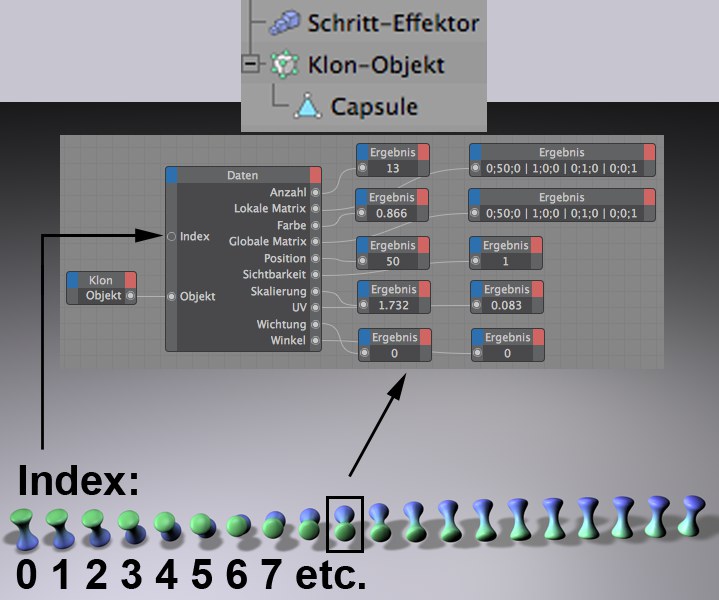Click the Anzahl port label
The image size is (719, 600).
tap(288, 193)
